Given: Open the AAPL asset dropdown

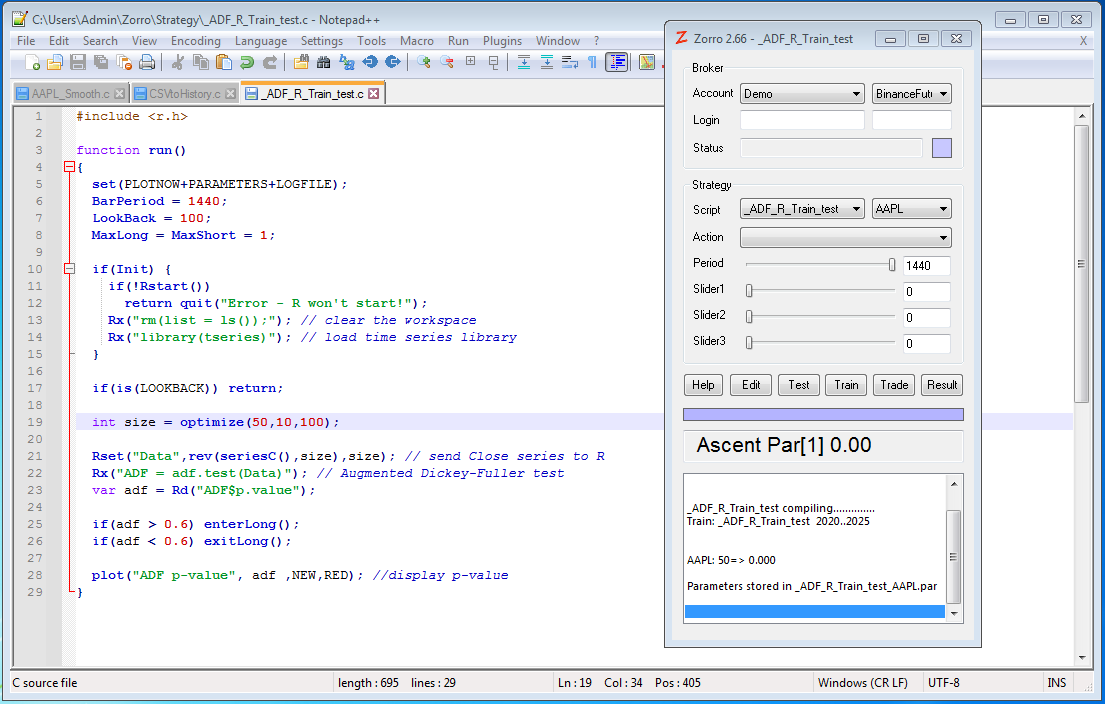Looking at the screenshot, I should pyautogui.click(x=911, y=210).
